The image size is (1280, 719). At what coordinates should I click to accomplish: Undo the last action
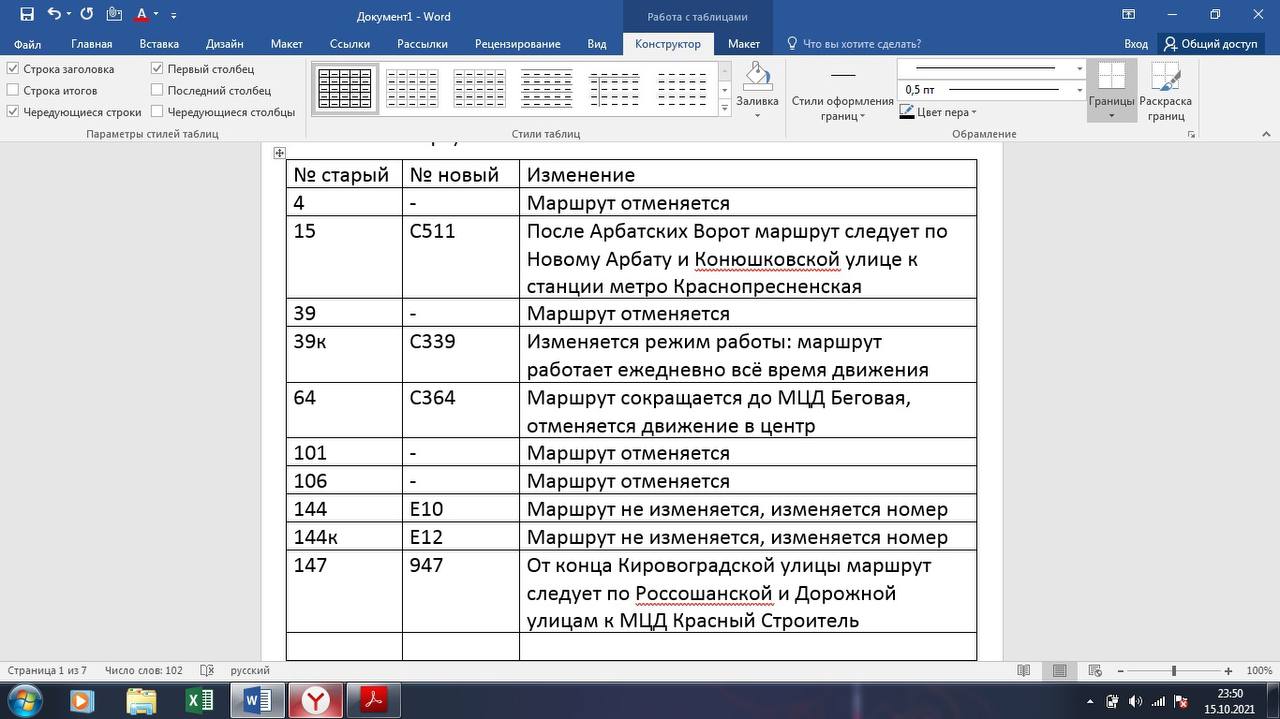(x=54, y=15)
